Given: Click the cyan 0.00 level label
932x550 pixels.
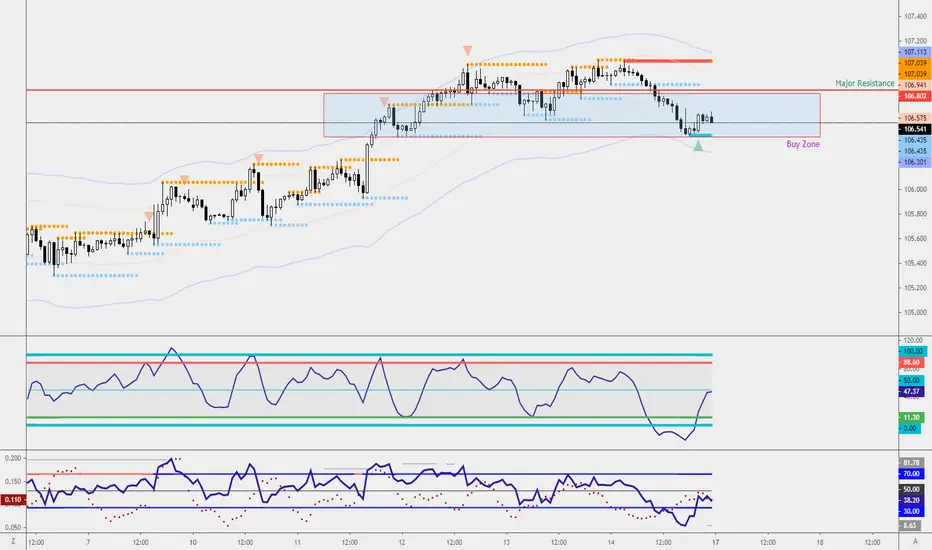Looking at the screenshot, I should click(909, 428).
